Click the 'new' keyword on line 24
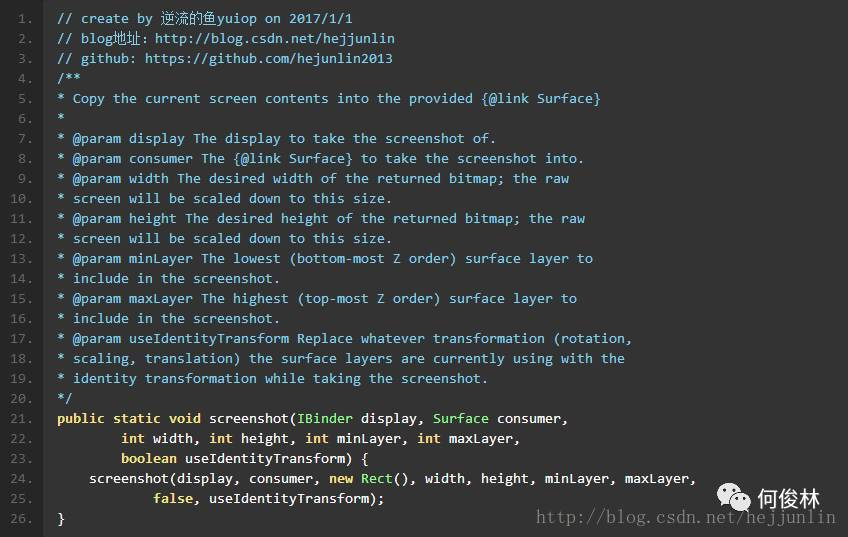 pos(341,479)
